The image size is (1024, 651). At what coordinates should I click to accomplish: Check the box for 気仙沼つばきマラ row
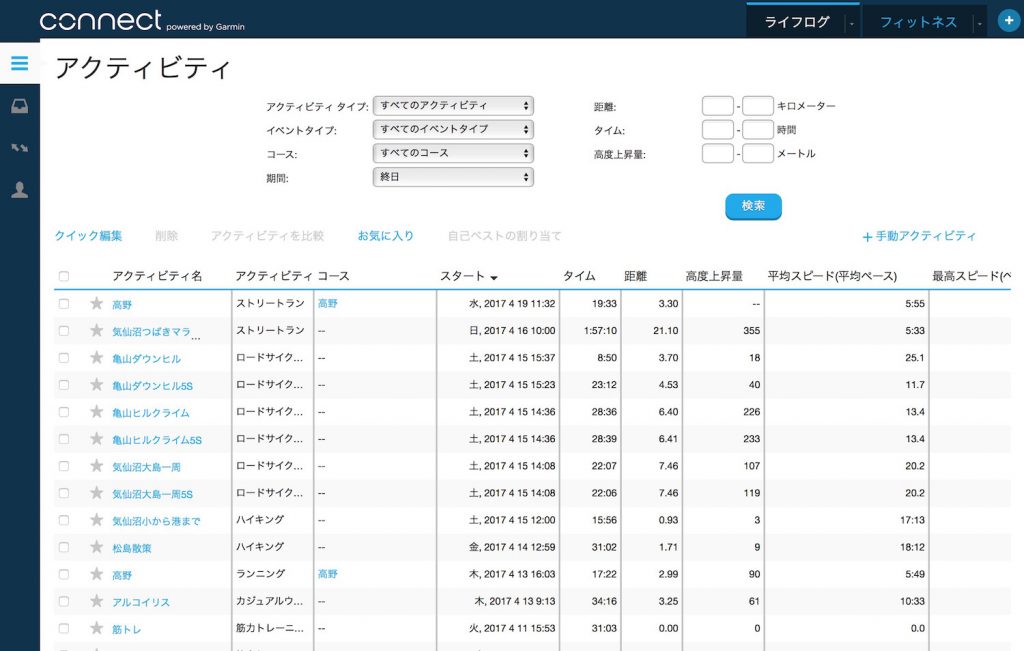click(x=64, y=331)
